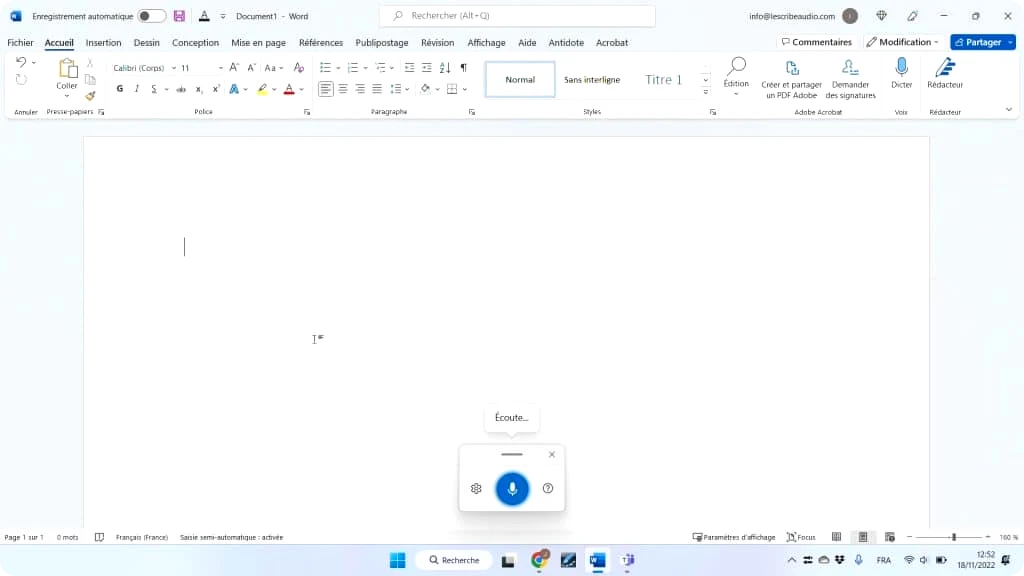
Task: Toggle underline S formatting
Action: [x=153, y=89]
